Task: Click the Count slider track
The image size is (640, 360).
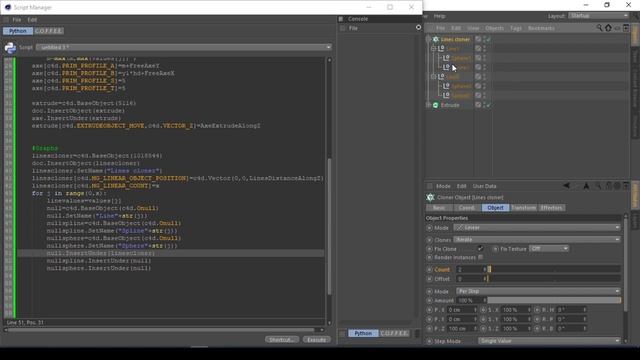Action: (554, 269)
